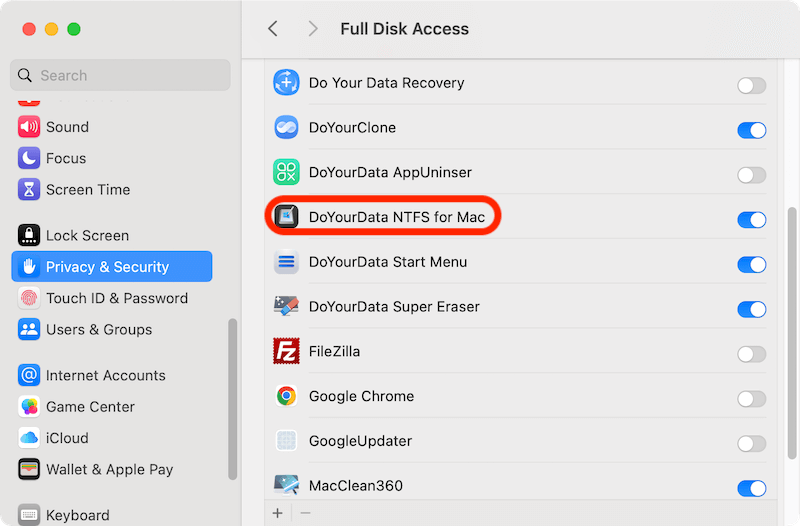Click the Lock Screen icon in sidebar
Image resolution: width=800 pixels, height=526 pixels.
click(29, 235)
